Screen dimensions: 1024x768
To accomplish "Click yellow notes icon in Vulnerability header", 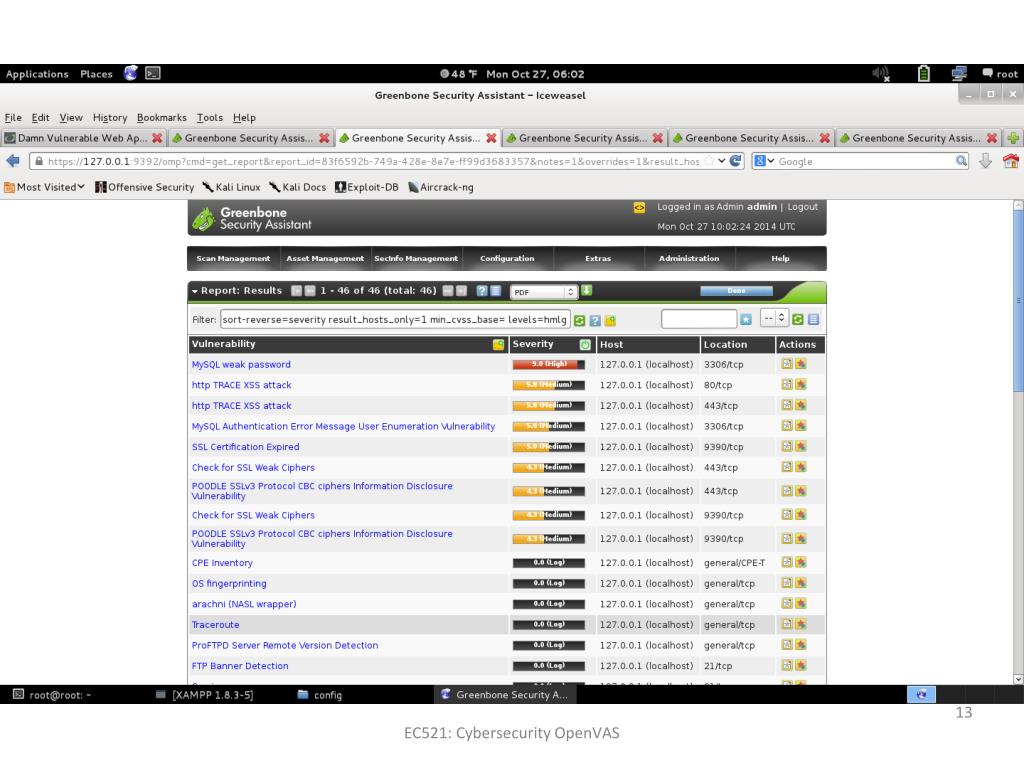I will click(498, 344).
